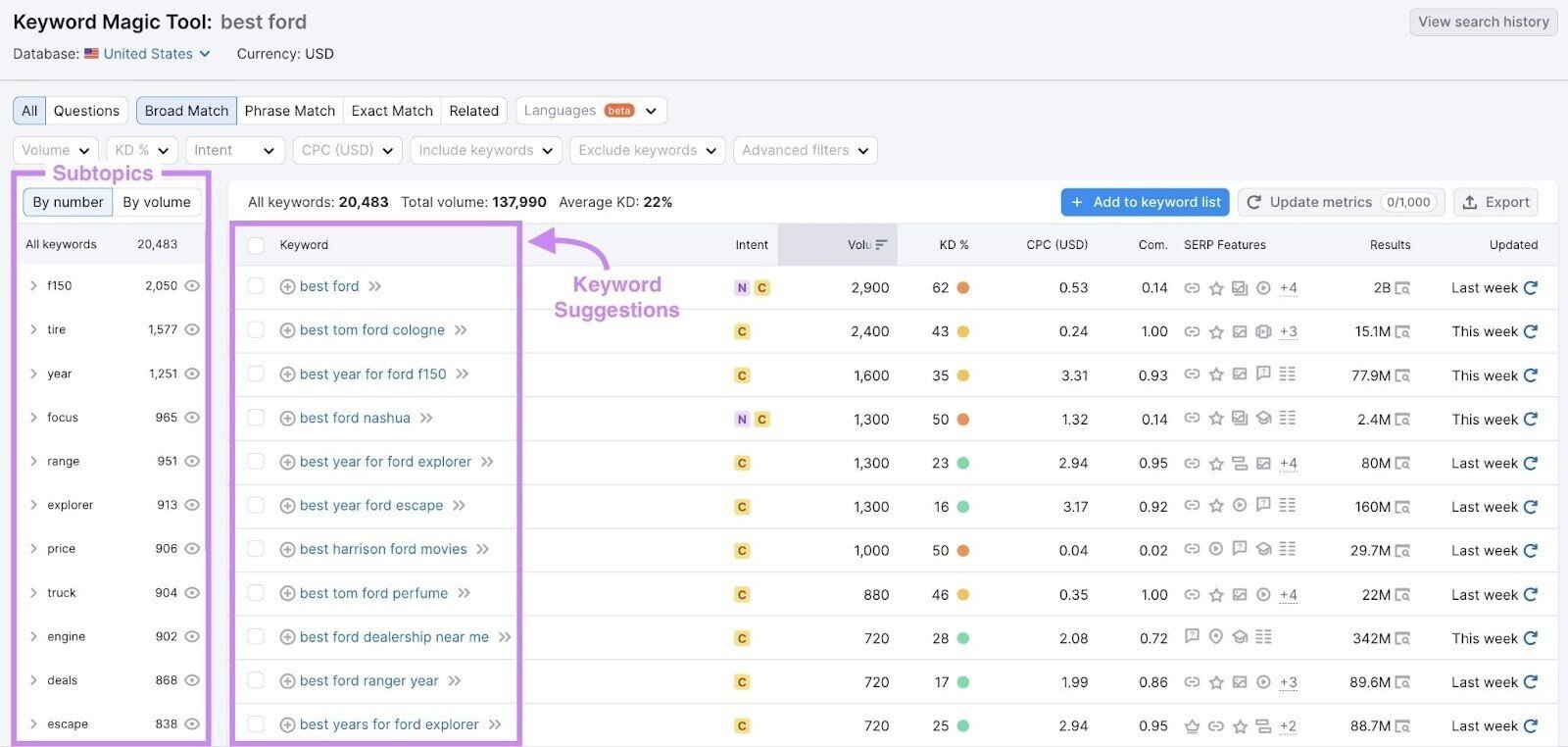This screenshot has width=1568, height=747.
Task: Open the Languages beta dropdown
Action: coord(591,111)
